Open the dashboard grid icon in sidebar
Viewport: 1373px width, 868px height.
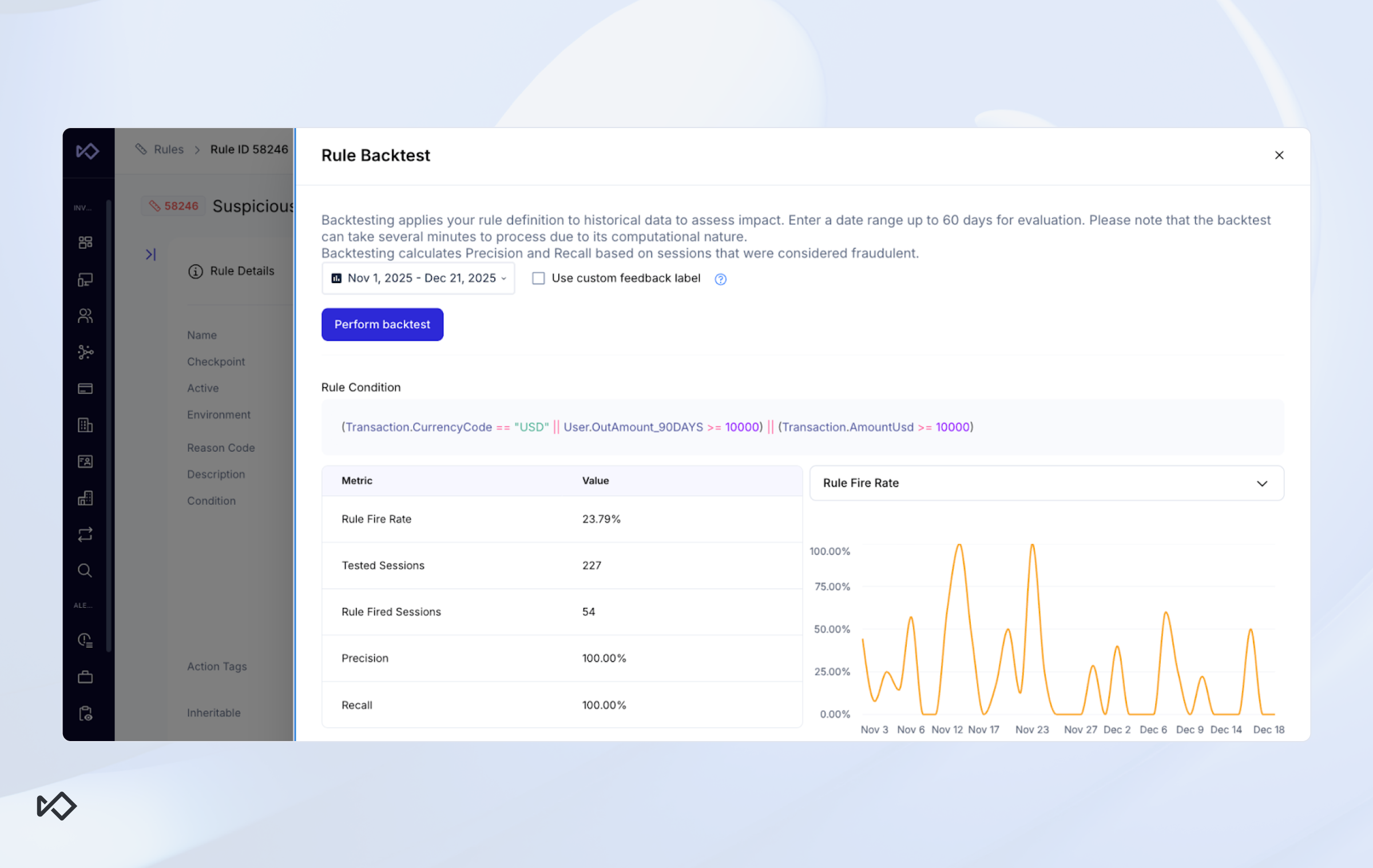pos(85,242)
